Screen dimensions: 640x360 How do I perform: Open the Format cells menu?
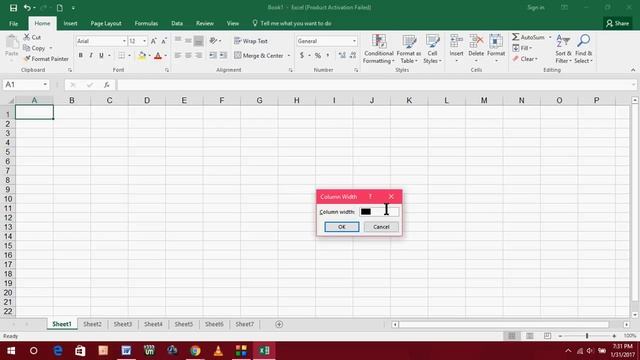[496, 49]
